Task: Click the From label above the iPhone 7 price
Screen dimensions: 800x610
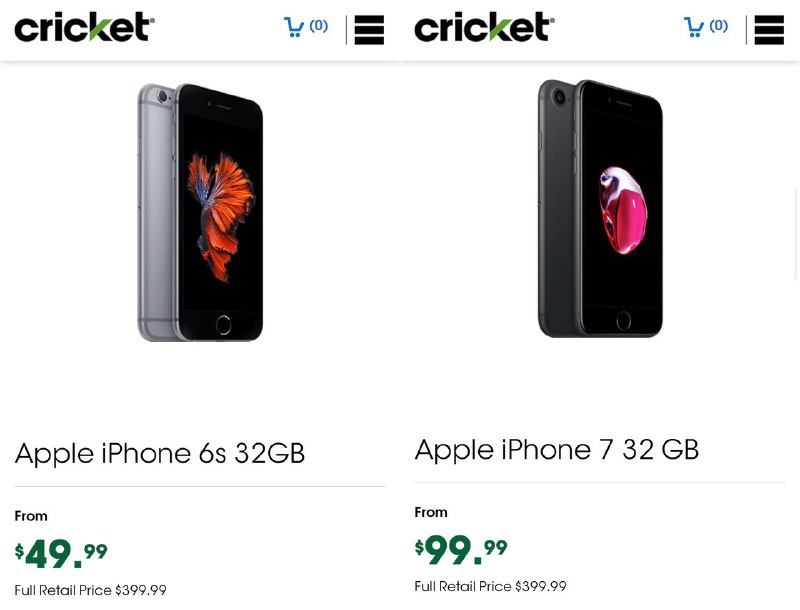Action: 431,512
